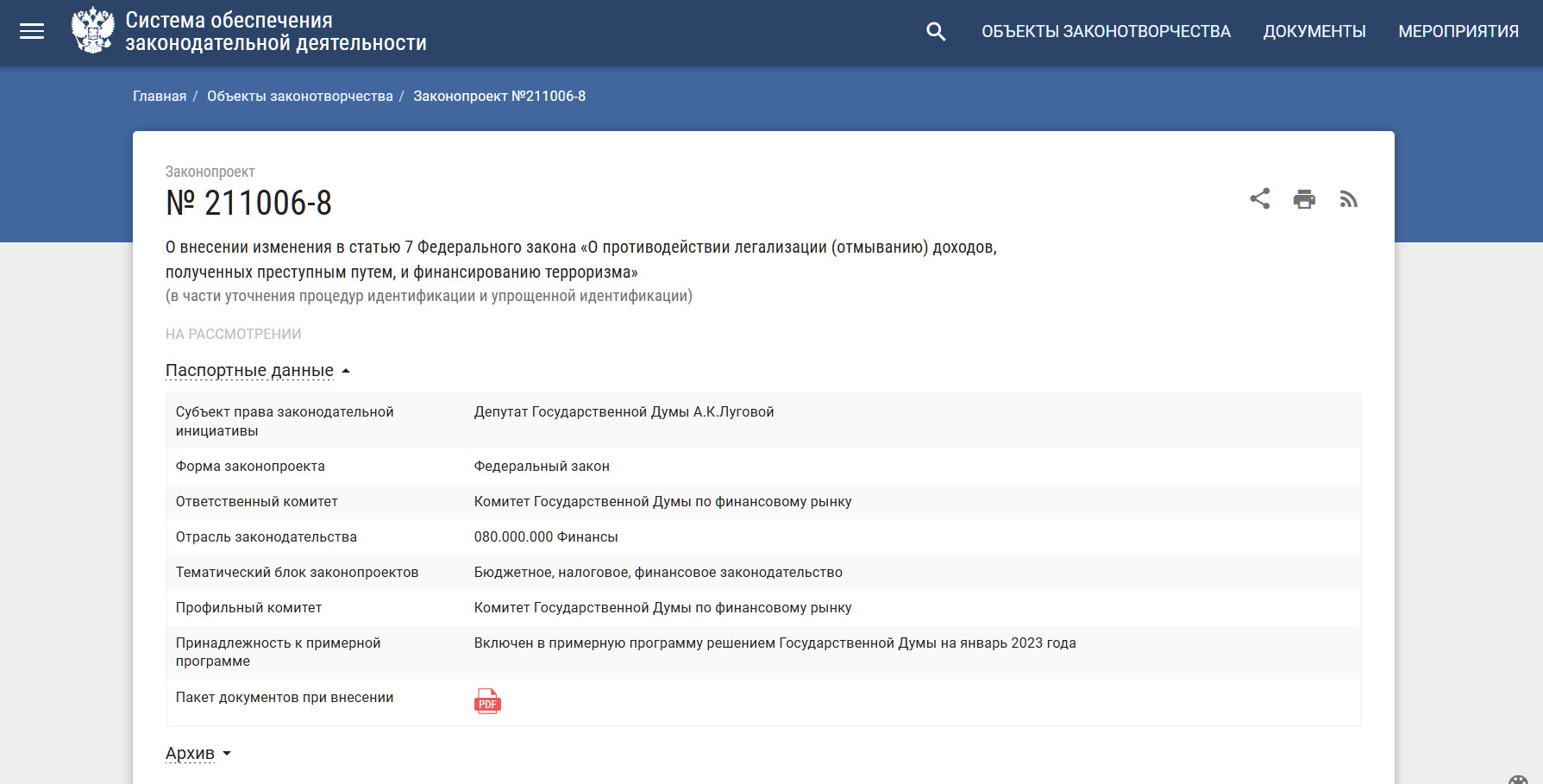Screen dimensions: 1543x784
Task: Click the coat of arms logo
Action: click(x=92, y=31)
